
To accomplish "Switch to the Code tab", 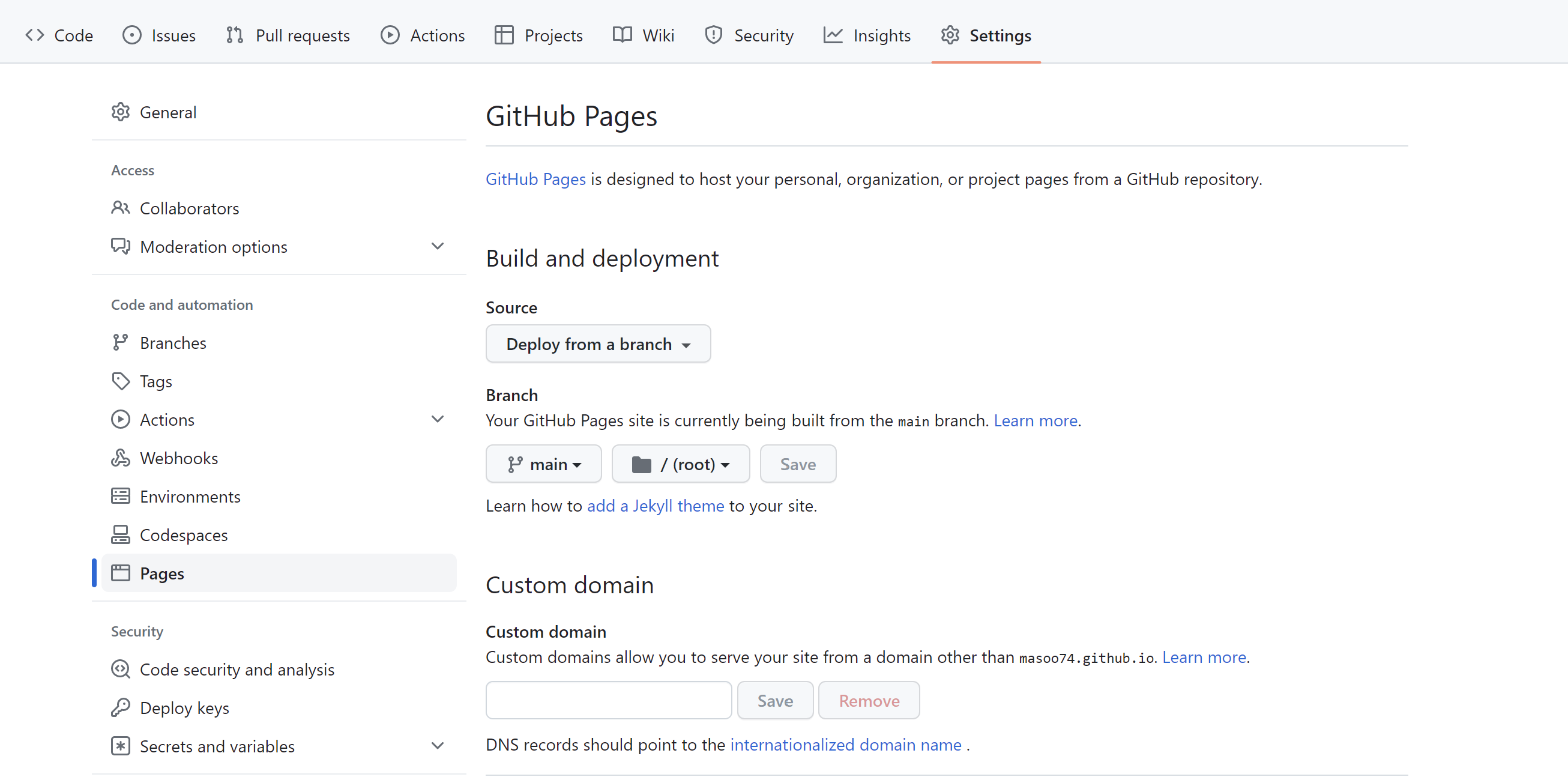I will (59, 35).
